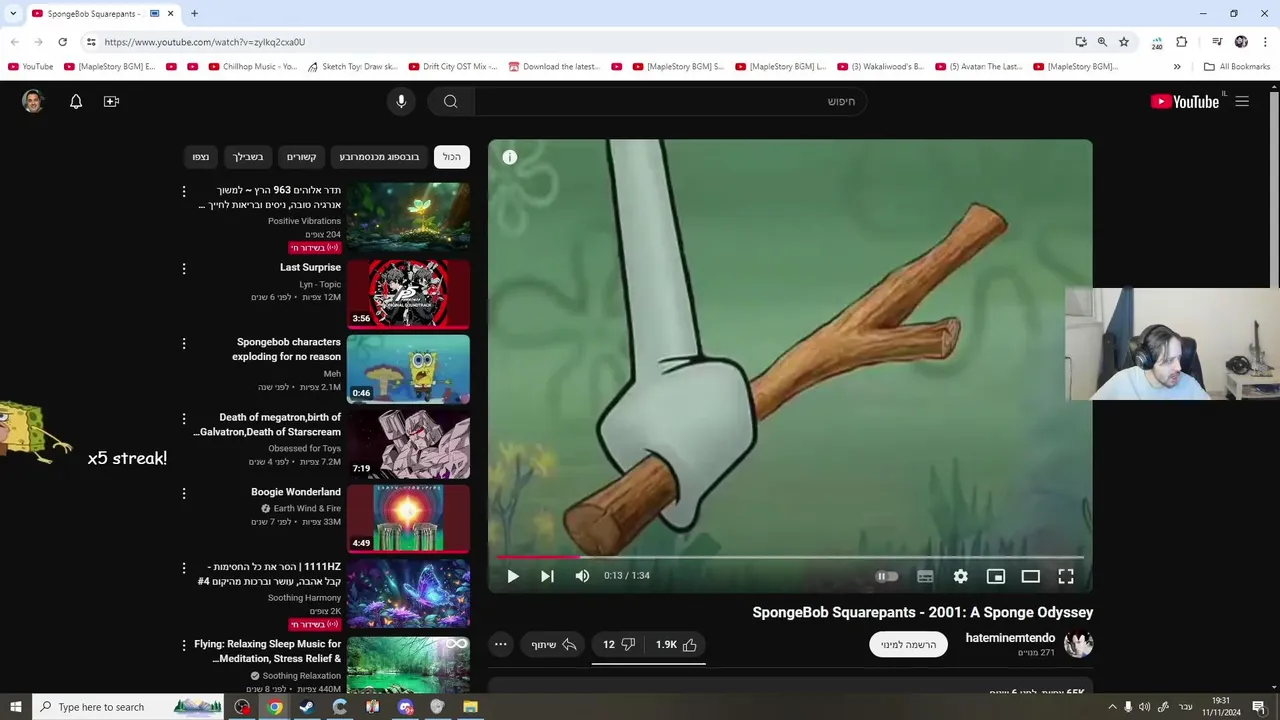Open Chrome zoom magnifier icon
The image size is (1280, 720).
click(1102, 42)
